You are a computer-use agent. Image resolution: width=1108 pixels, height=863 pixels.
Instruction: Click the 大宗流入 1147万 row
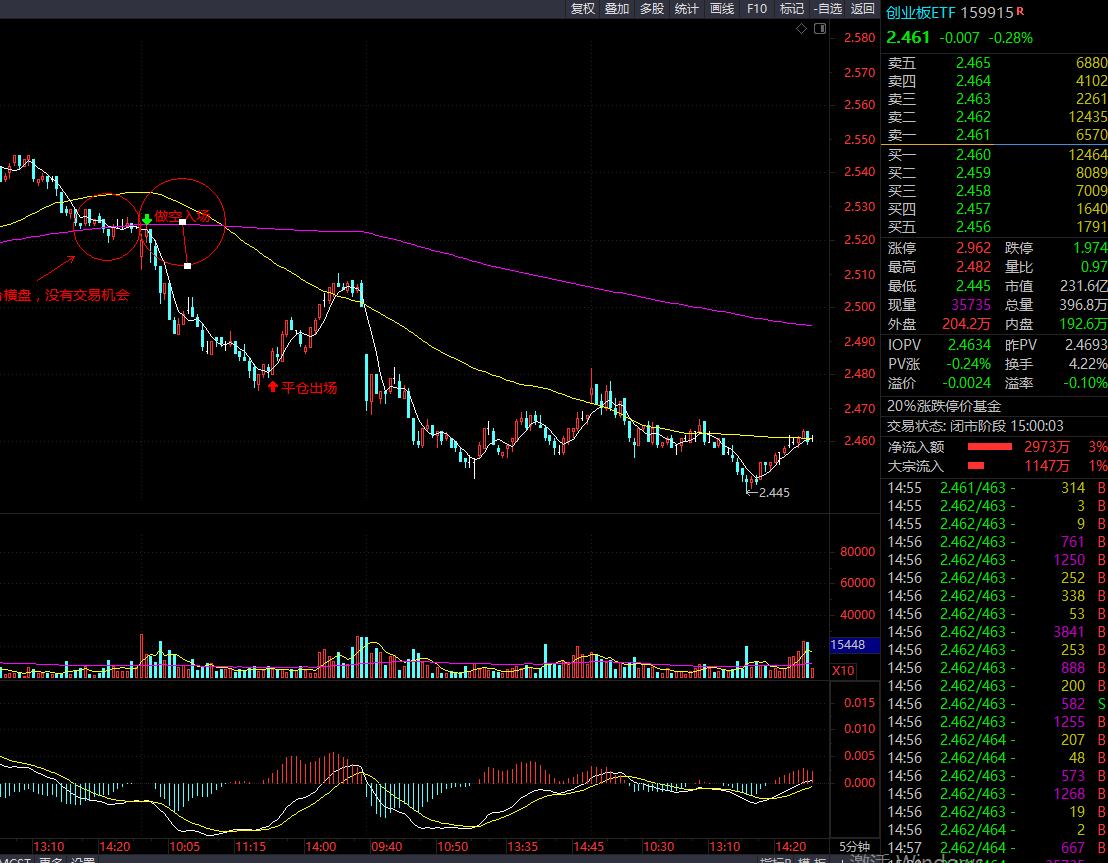point(996,466)
